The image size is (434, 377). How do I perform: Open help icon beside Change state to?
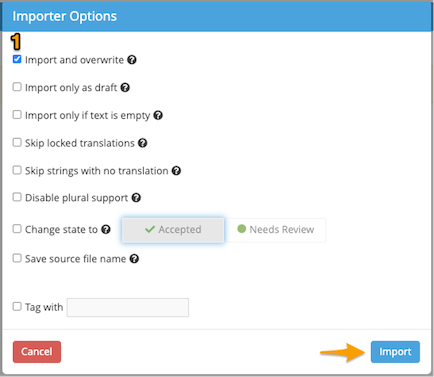pos(106,229)
